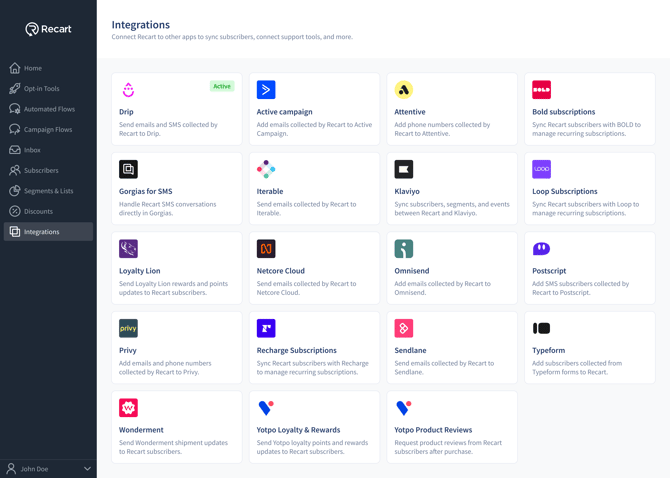Click the Active campaign blue arrow icon

(266, 90)
